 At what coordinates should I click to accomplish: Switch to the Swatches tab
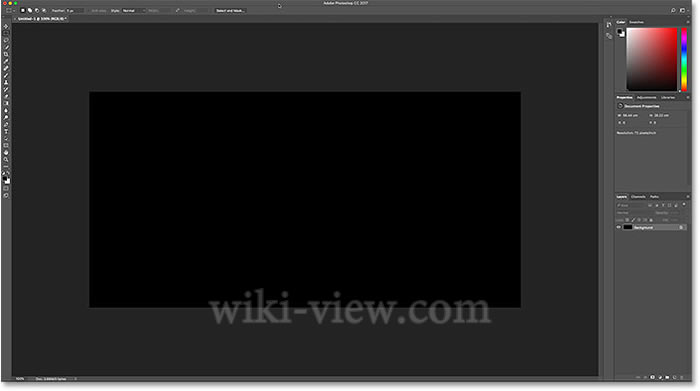[636, 22]
